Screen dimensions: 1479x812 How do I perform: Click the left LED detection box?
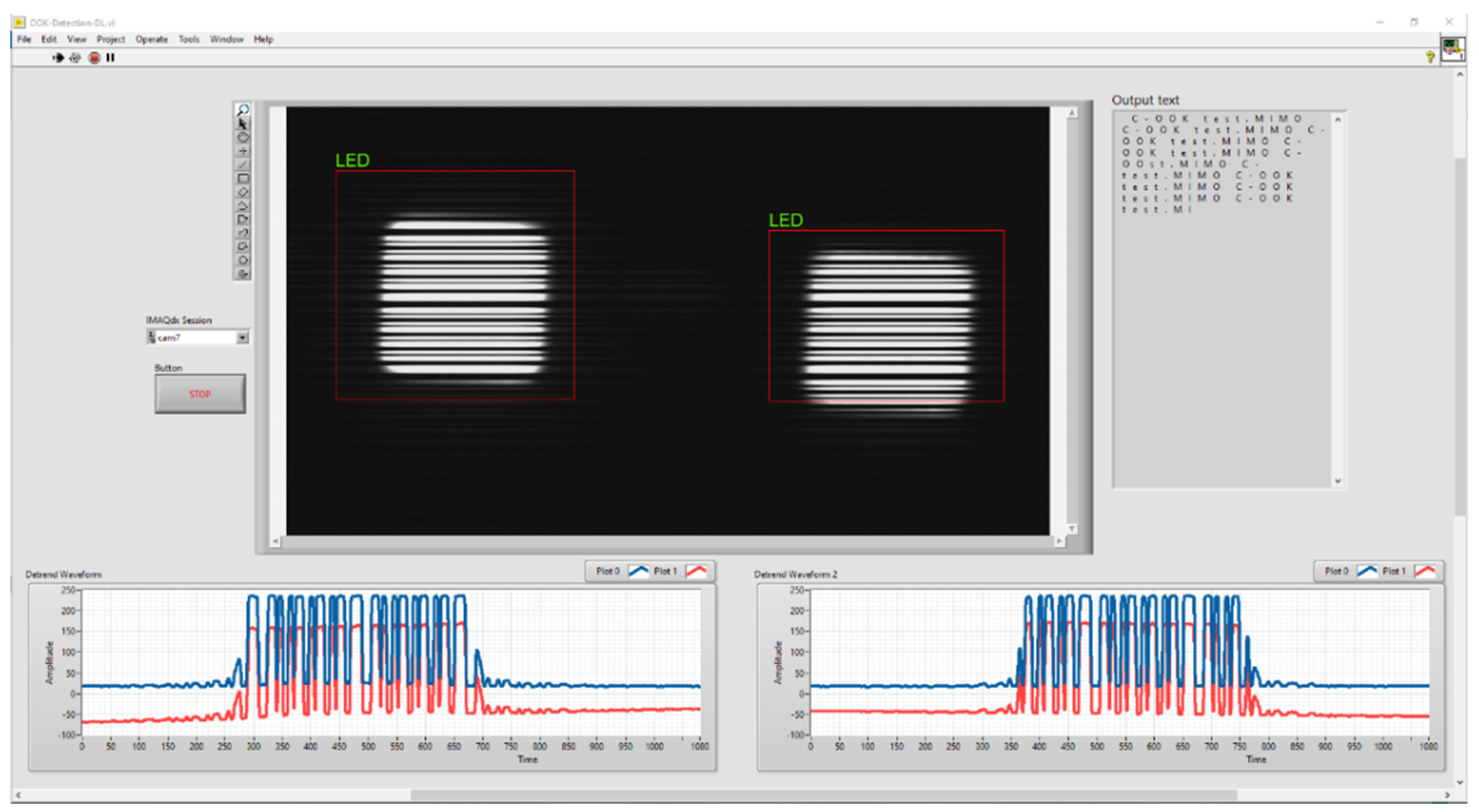tap(455, 285)
